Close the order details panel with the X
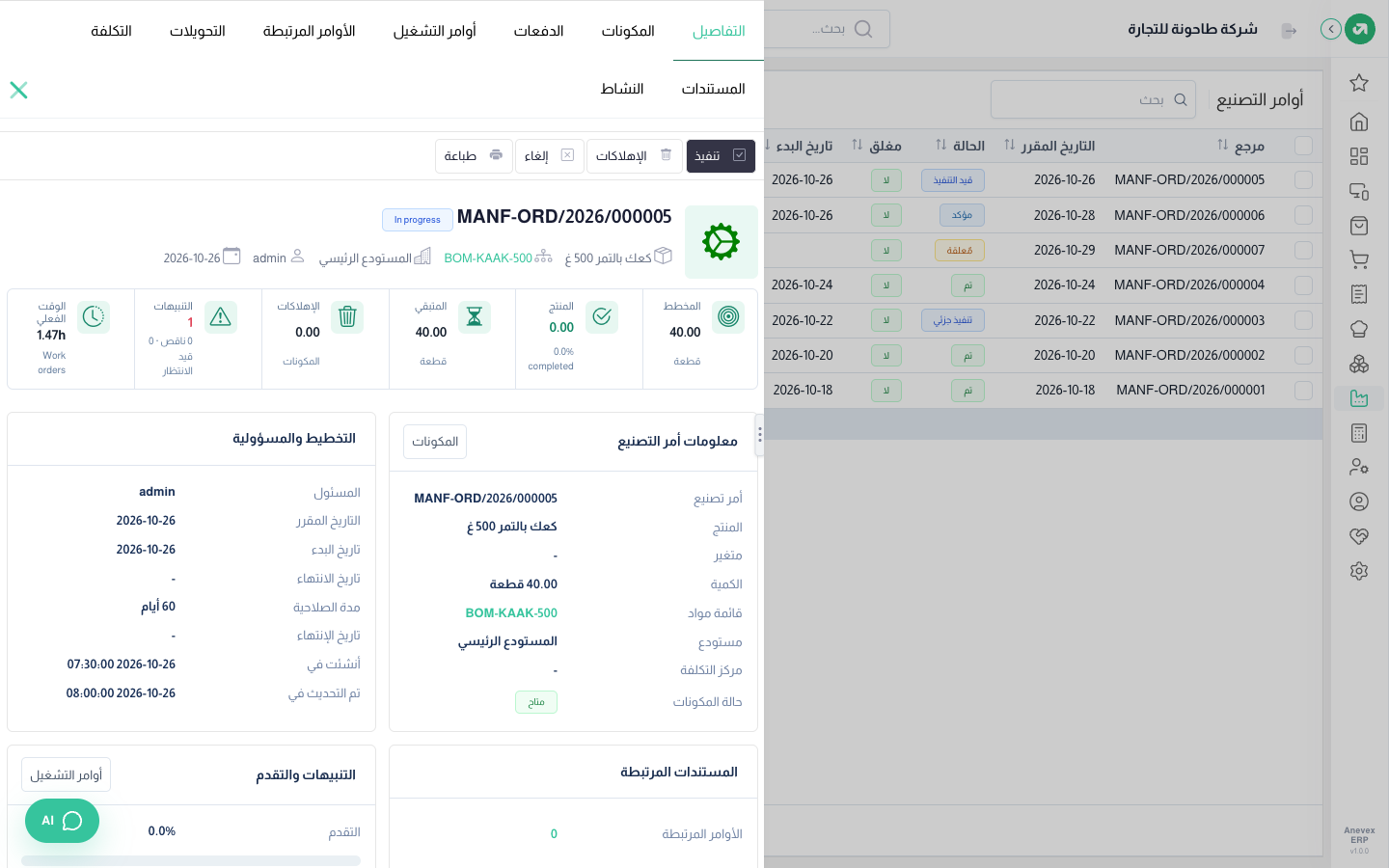Screen dimensions: 1389x868 pyautogui.click(x=18, y=90)
